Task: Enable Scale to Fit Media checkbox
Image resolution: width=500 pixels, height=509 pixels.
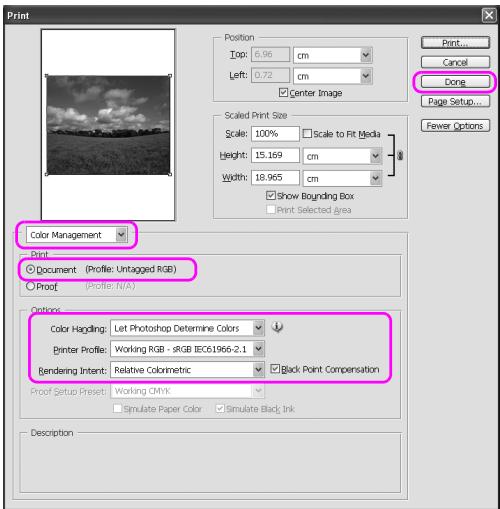Action: (x=307, y=134)
